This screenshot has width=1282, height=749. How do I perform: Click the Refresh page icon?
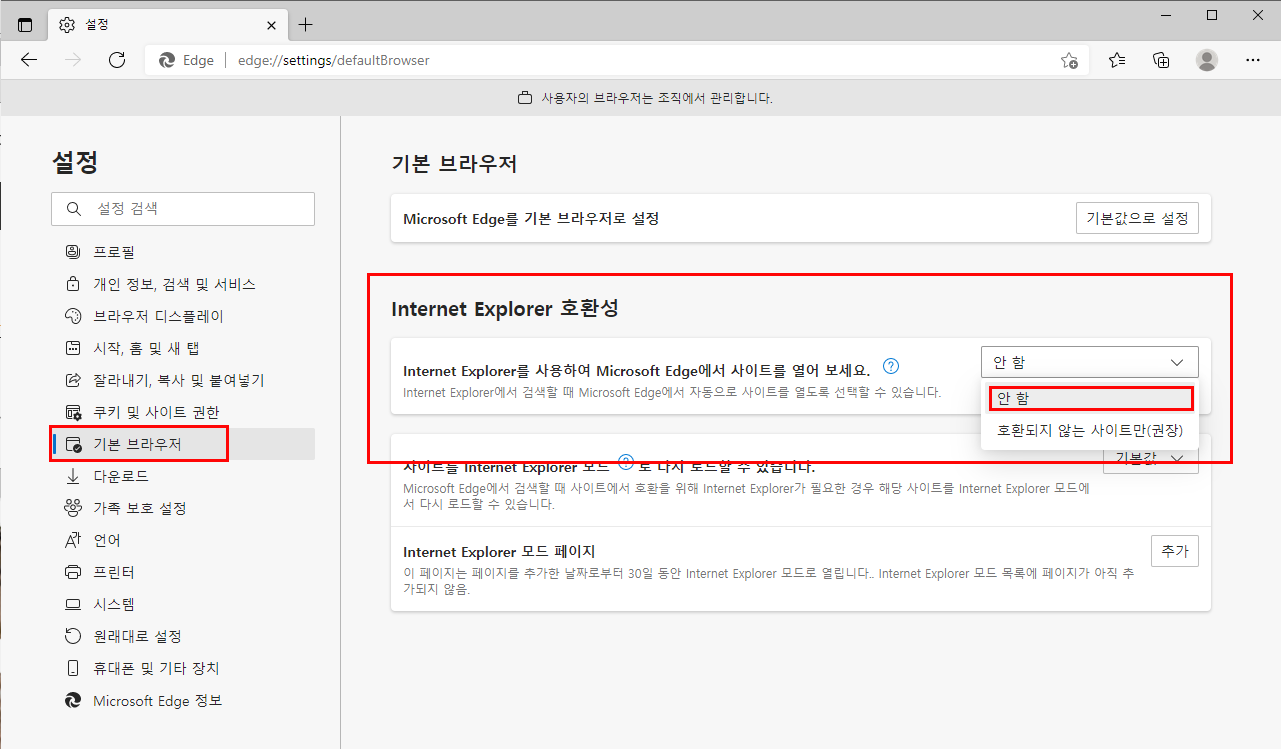click(117, 60)
